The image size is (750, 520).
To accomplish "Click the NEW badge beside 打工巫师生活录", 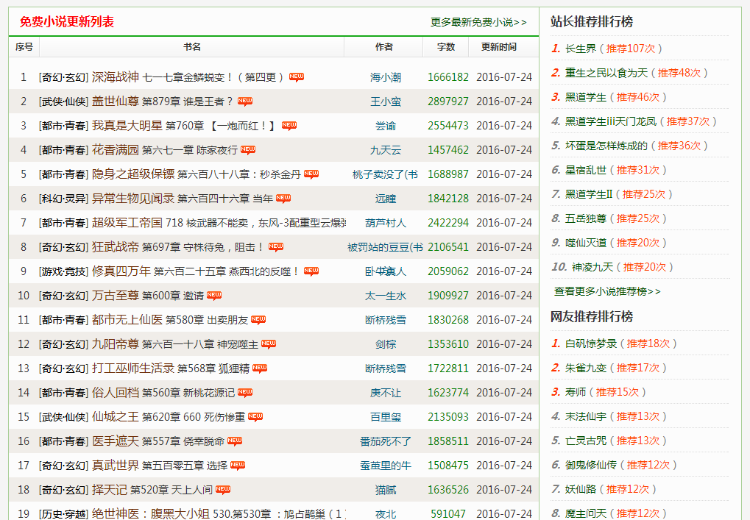I will [x=260, y=368].
